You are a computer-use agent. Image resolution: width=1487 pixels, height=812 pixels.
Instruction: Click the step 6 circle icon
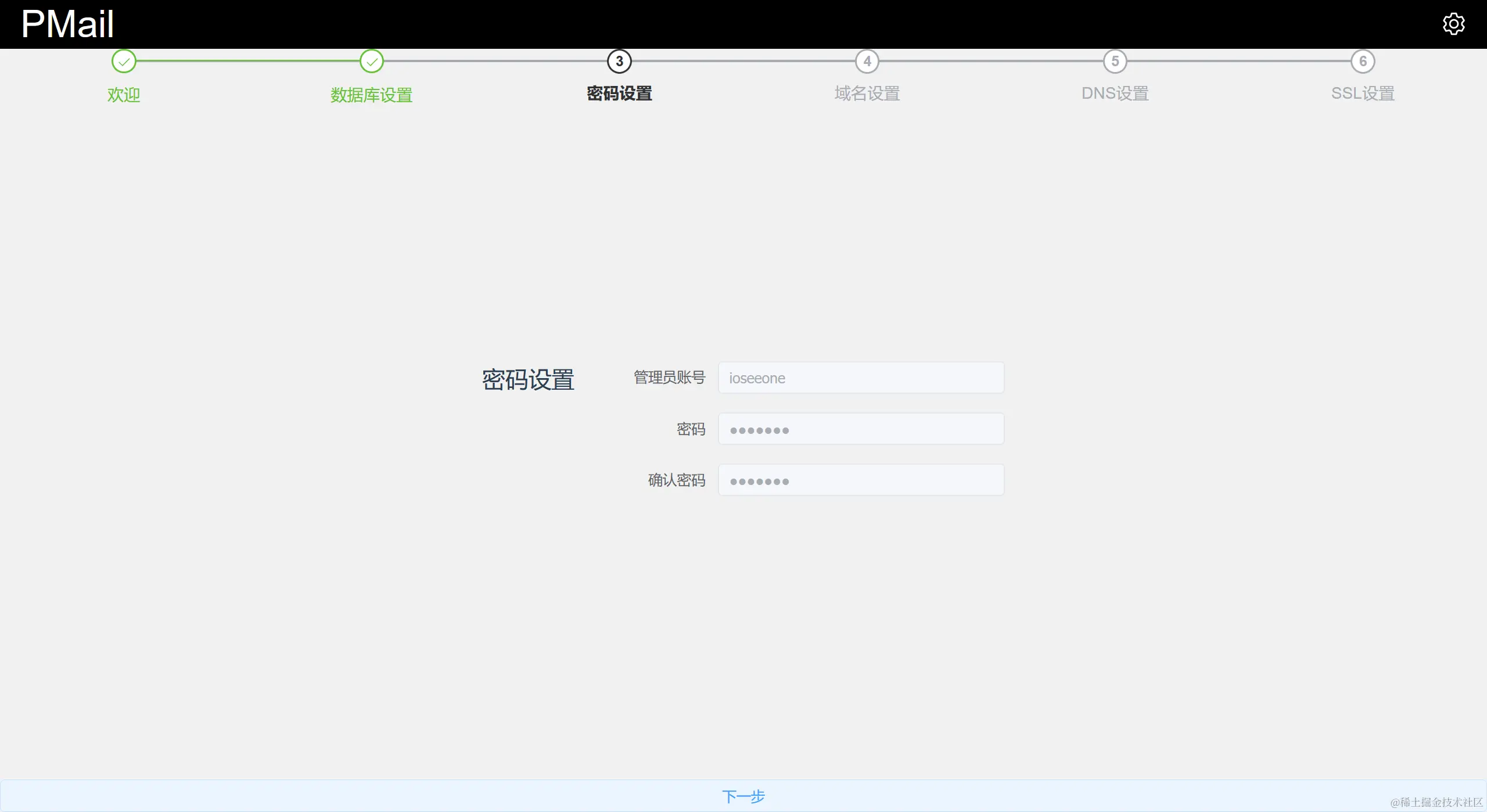tap(1363, 61)
